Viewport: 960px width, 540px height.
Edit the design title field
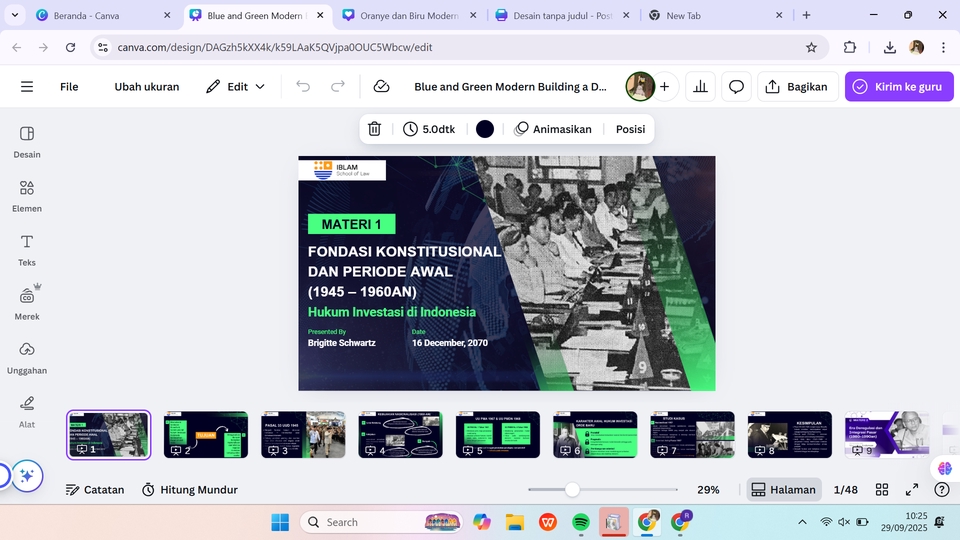pyautogui.click(x=510, y=86)
